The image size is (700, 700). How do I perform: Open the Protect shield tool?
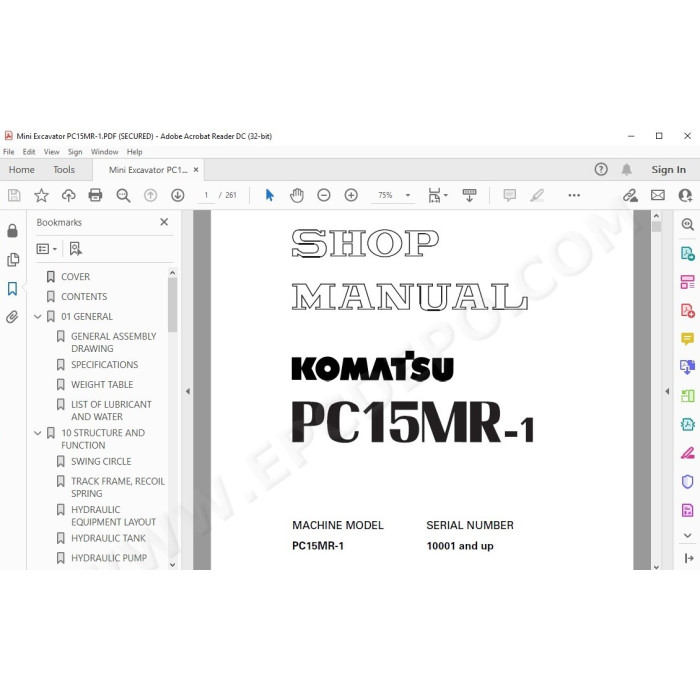click(688, 482)
